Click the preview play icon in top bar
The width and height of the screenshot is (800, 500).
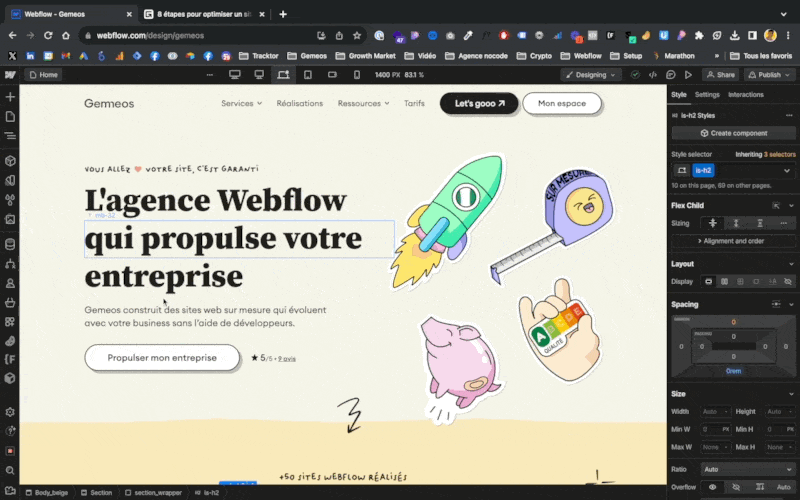(x=688, y=75)
